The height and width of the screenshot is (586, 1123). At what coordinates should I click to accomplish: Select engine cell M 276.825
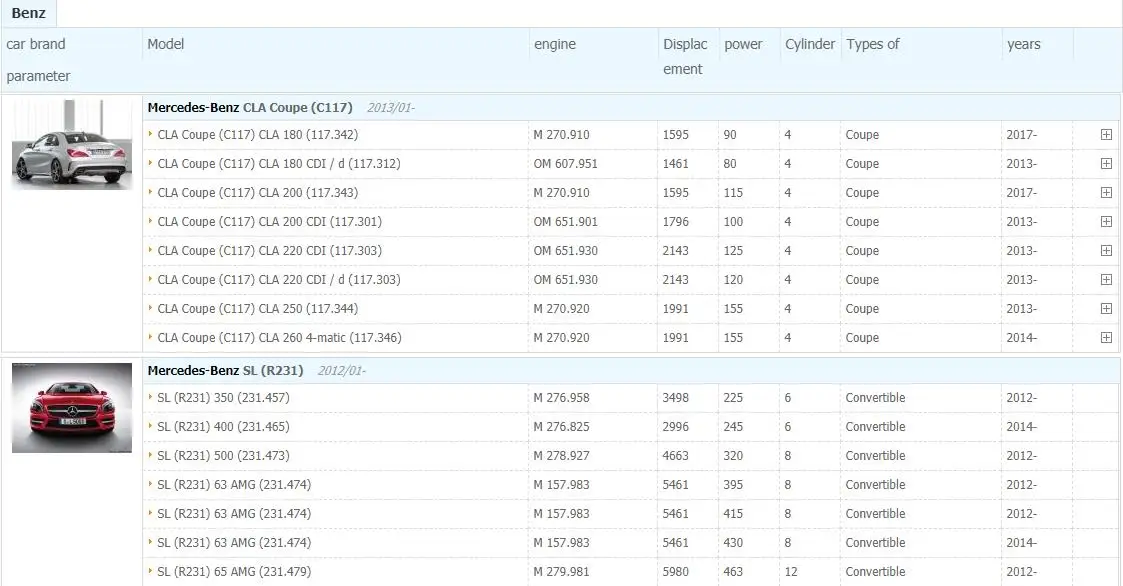tap(561, 426)
